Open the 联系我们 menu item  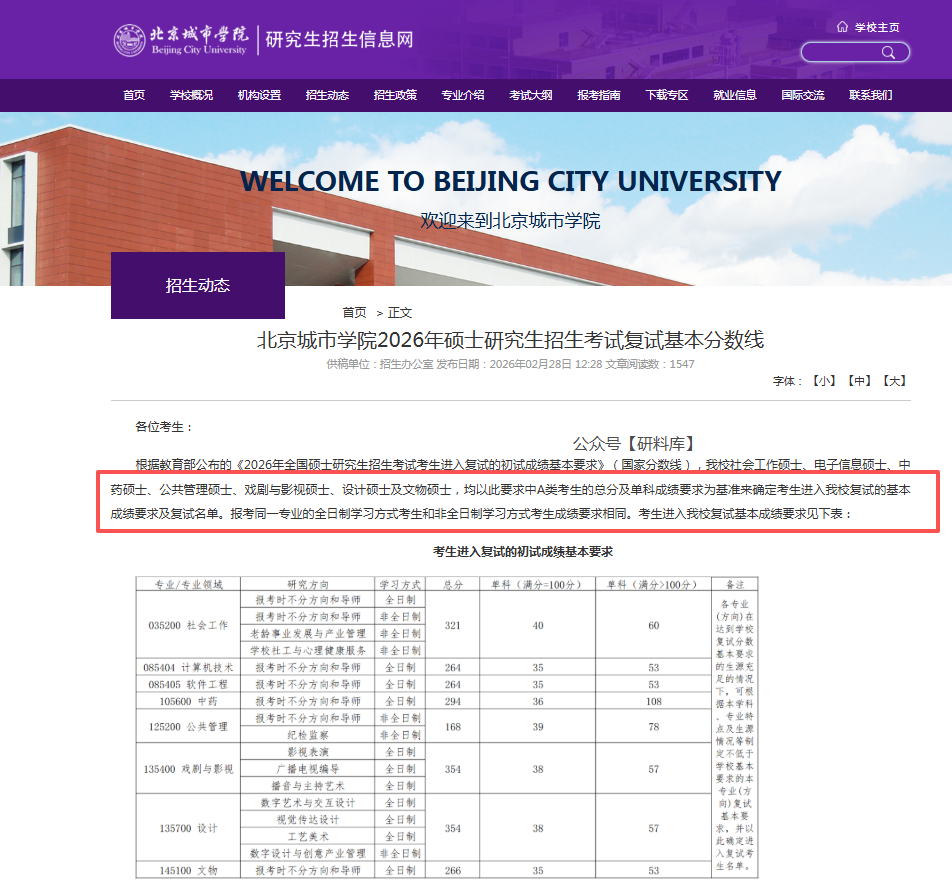(x=871, y=95)
